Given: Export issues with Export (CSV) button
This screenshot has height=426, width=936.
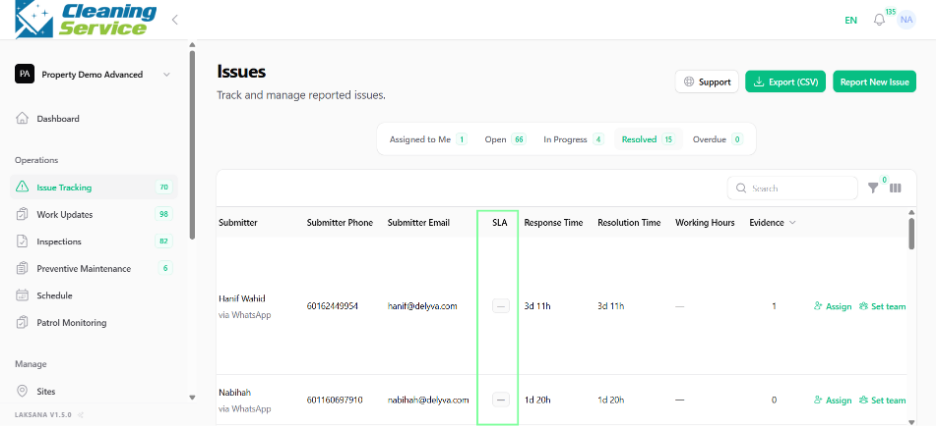Looking at the screenshot, I should pos(786,82).
